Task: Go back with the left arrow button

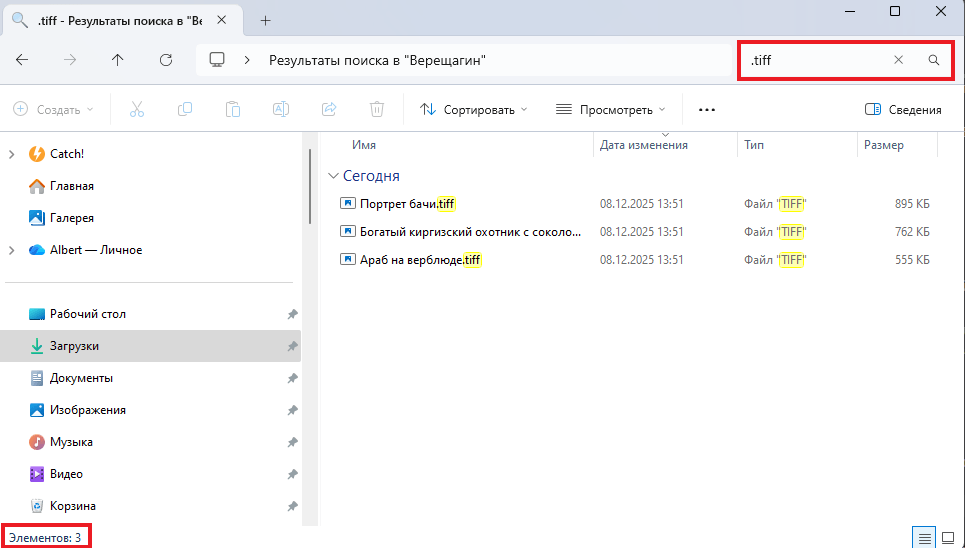Action: (x=22, y=60)
